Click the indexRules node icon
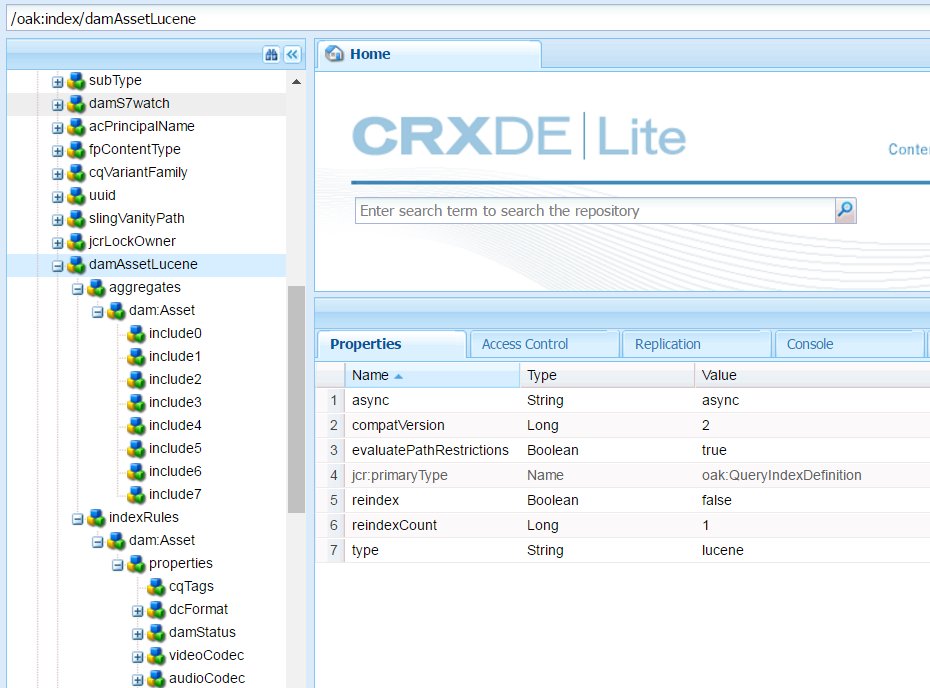This screenshot has height=688, width=930. (x=96, y=518)
